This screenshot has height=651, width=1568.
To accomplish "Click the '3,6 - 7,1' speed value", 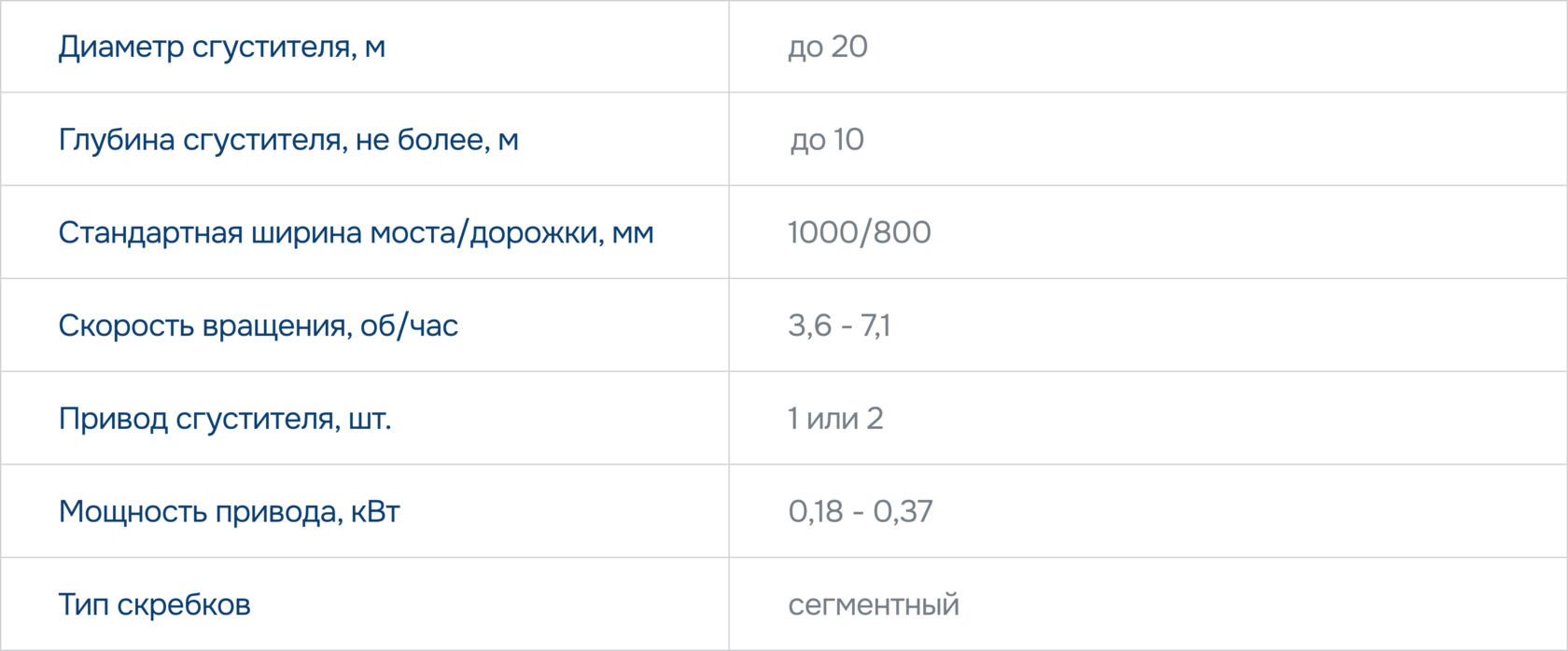I will tap(838, 325).
